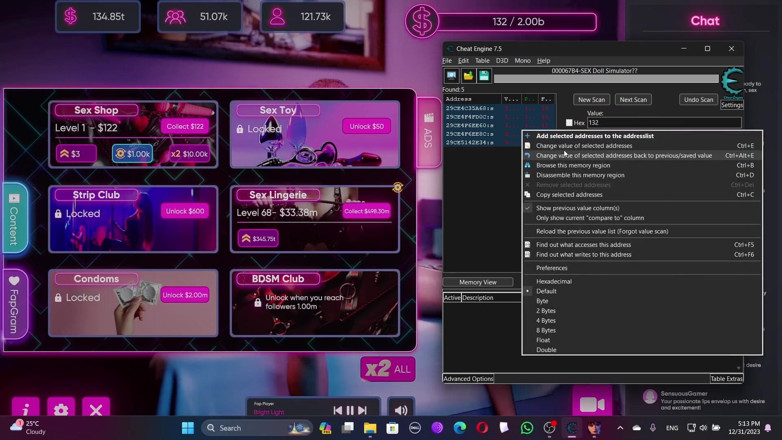Click the Next Scan button

click(x=633, y=99)
